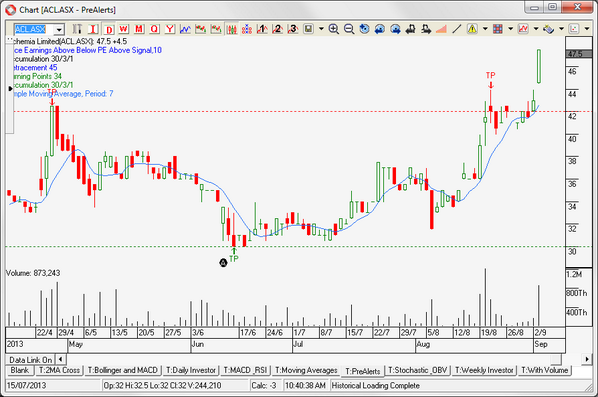The width and height of the screenshot is (598, 397).
Task: Switch to Weekly (W) period
Action: (x=123, y=29)
